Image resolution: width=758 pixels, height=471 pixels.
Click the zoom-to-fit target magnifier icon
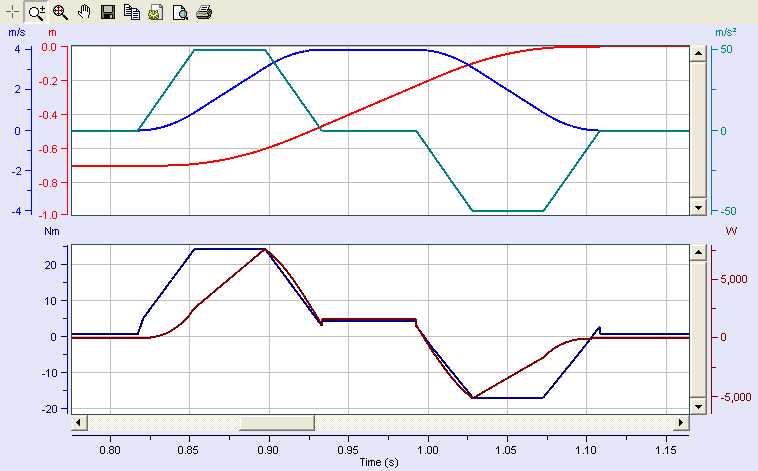click(60, 12)
